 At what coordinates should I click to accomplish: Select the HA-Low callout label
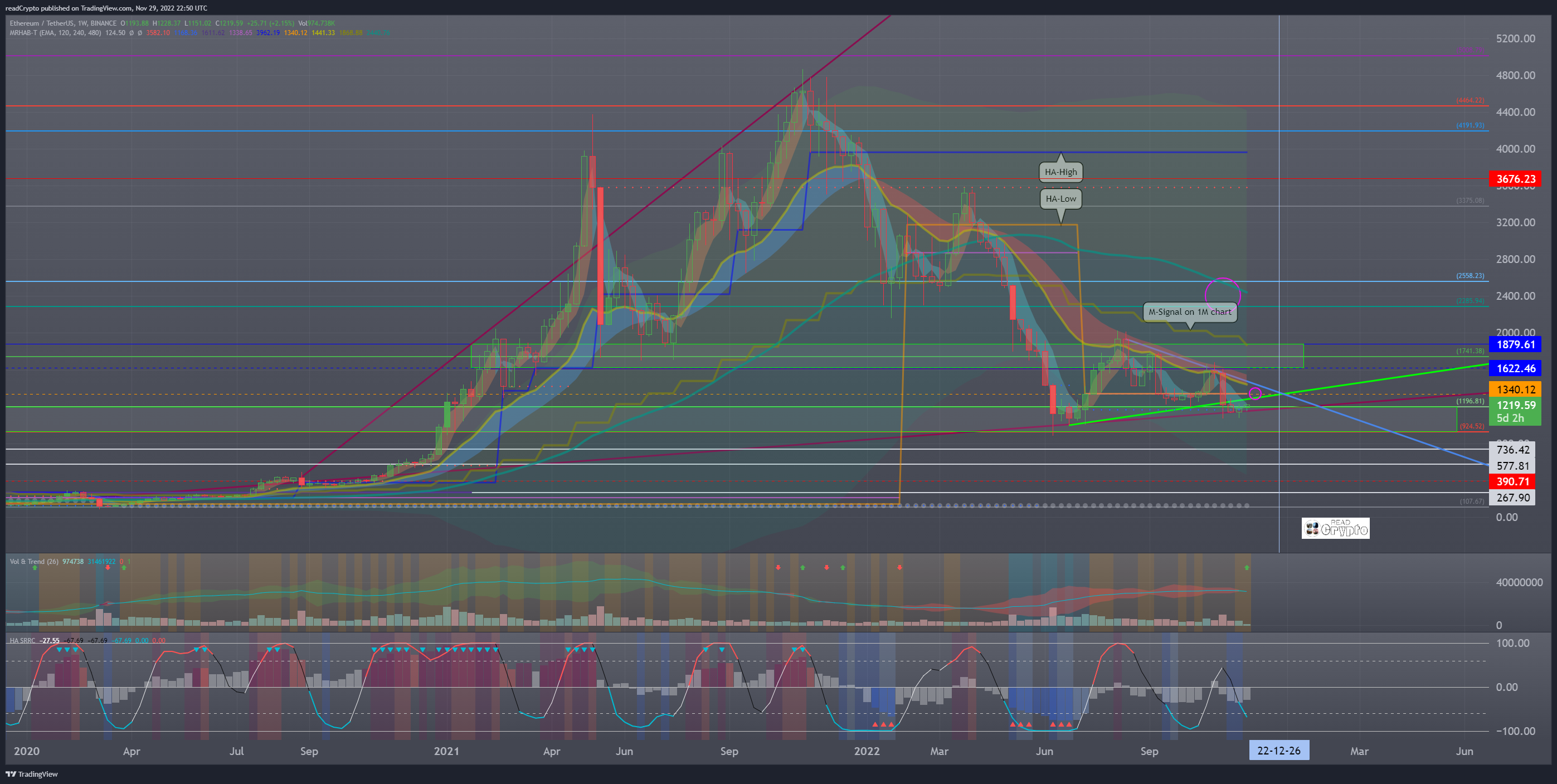click(x=1061, y=198)
